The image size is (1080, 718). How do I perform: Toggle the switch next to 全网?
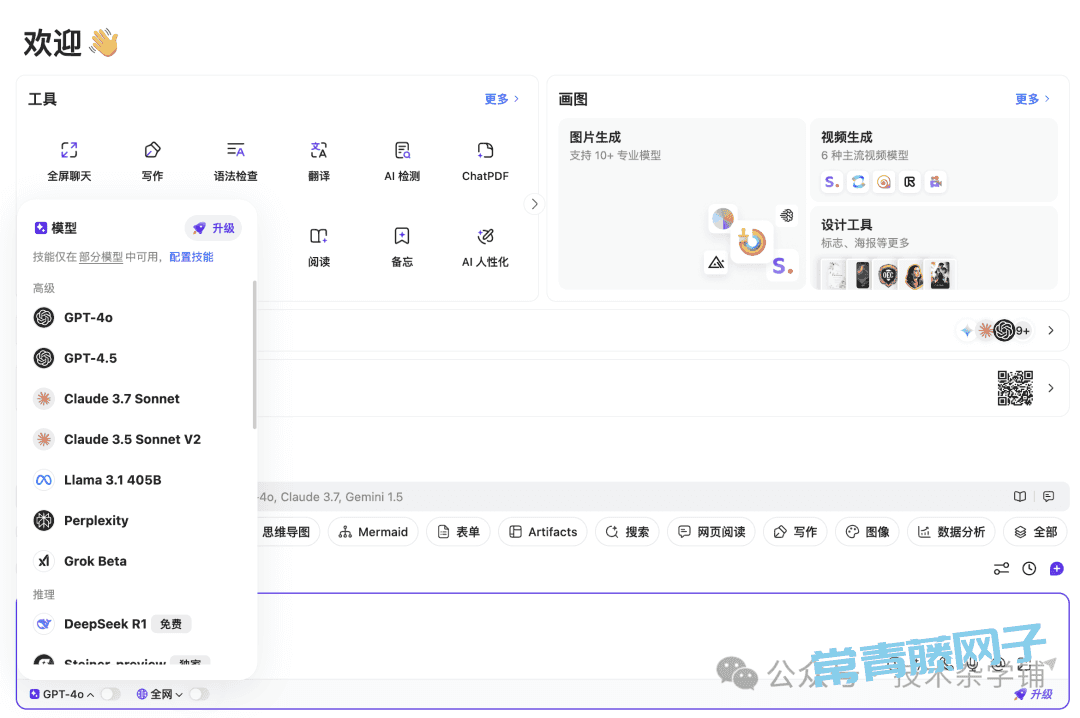pyautogui.click(x=199, y=694)
